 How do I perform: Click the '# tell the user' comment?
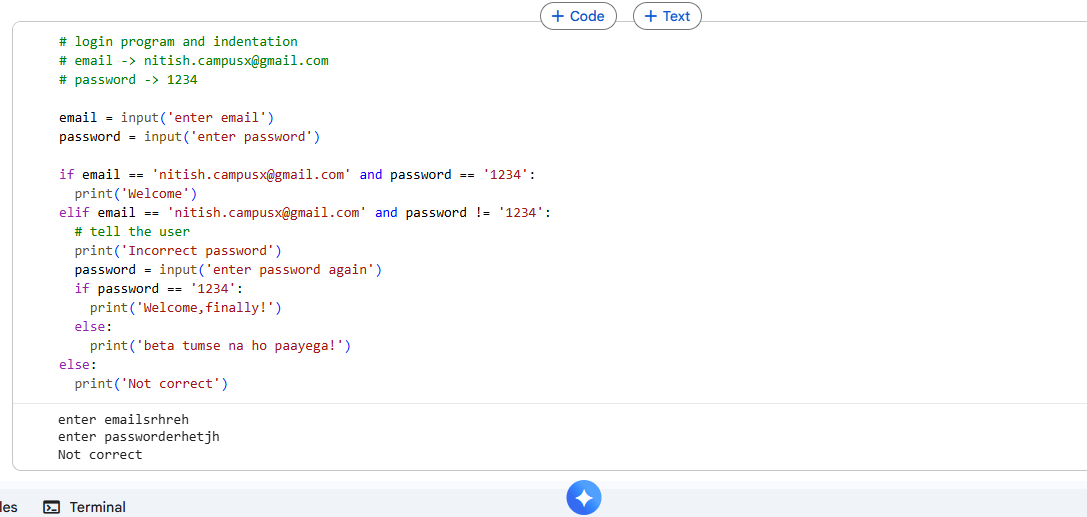(132, 231)
